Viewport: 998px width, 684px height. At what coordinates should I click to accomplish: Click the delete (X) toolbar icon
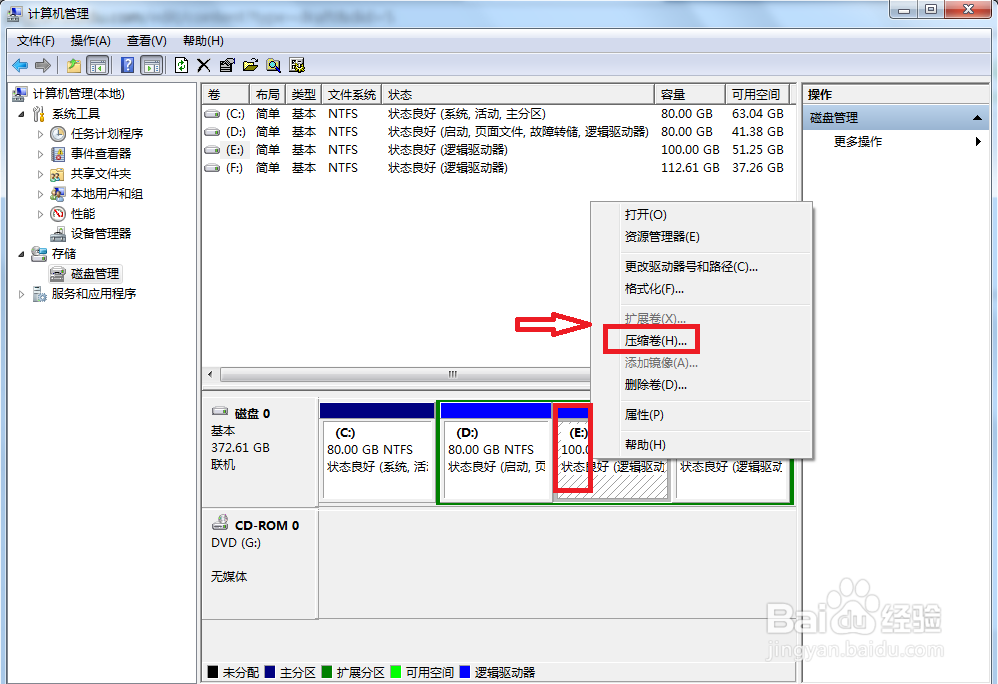[201, 64]
